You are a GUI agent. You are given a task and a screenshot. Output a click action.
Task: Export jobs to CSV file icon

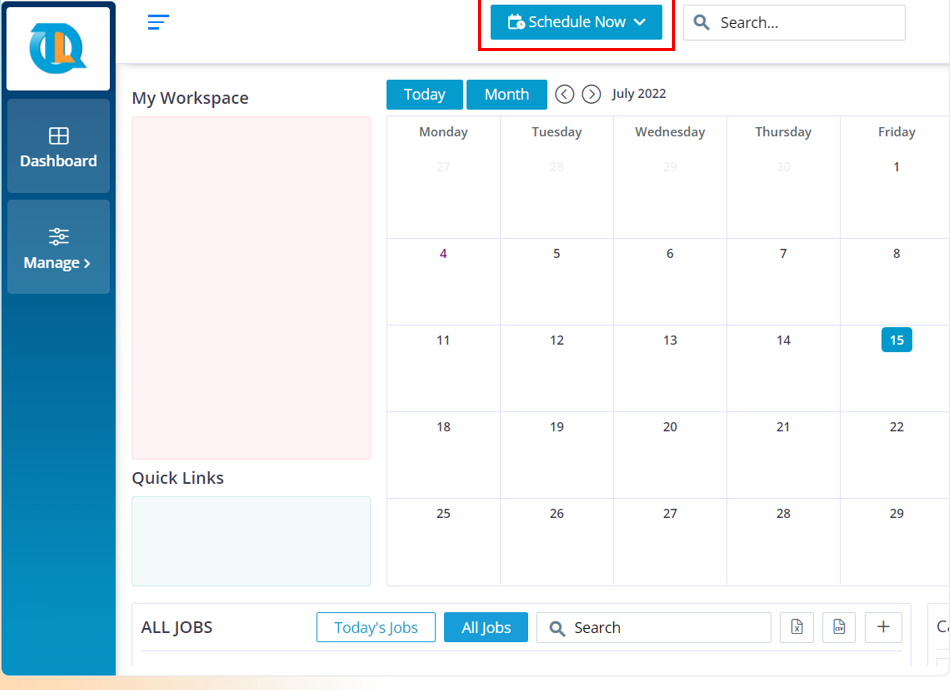pyautogui.click(x=839, y=627)
